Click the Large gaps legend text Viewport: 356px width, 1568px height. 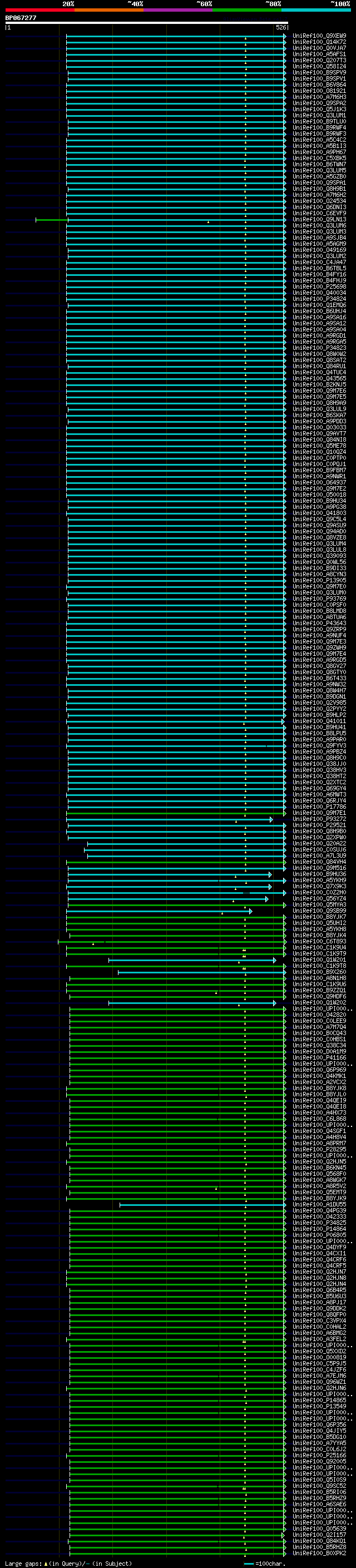point(23,1564)
